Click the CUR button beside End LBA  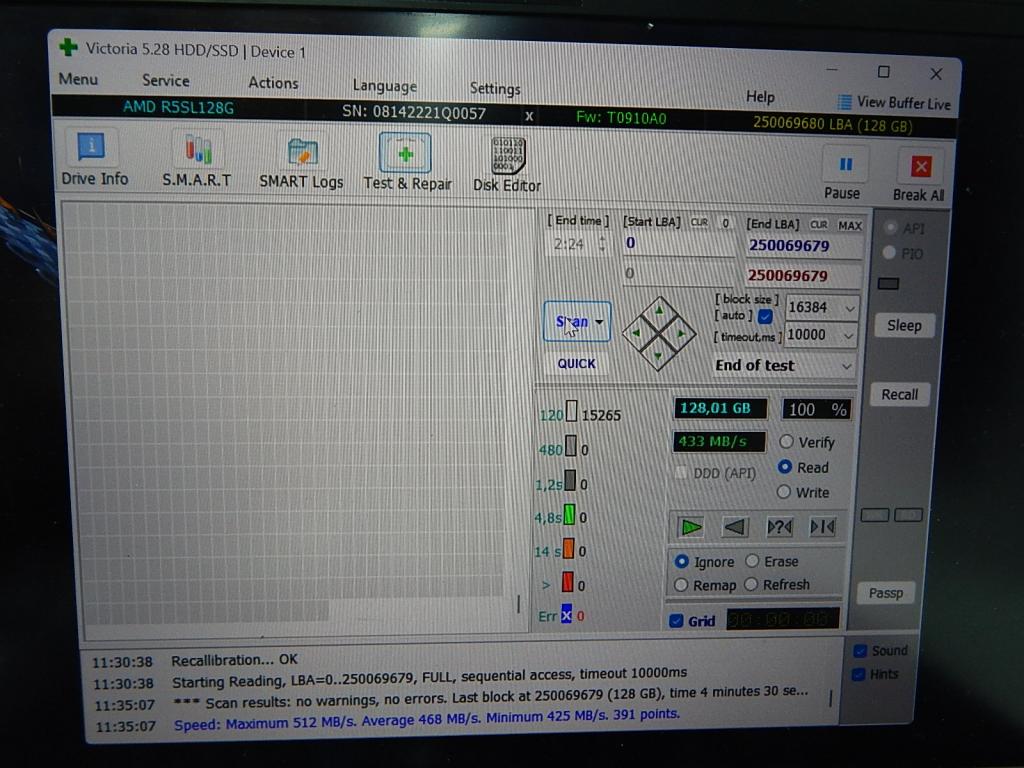(x=818, y=225)
